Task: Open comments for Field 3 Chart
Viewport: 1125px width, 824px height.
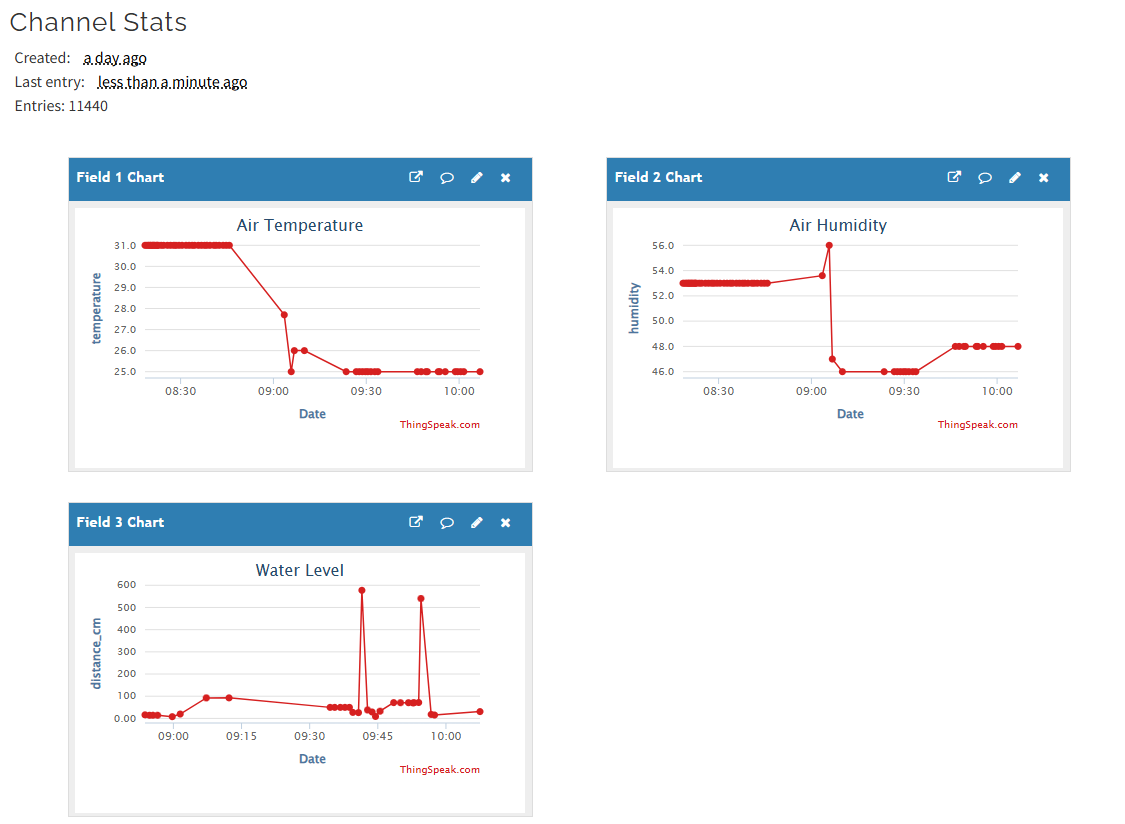Action: tap(446, 523)
